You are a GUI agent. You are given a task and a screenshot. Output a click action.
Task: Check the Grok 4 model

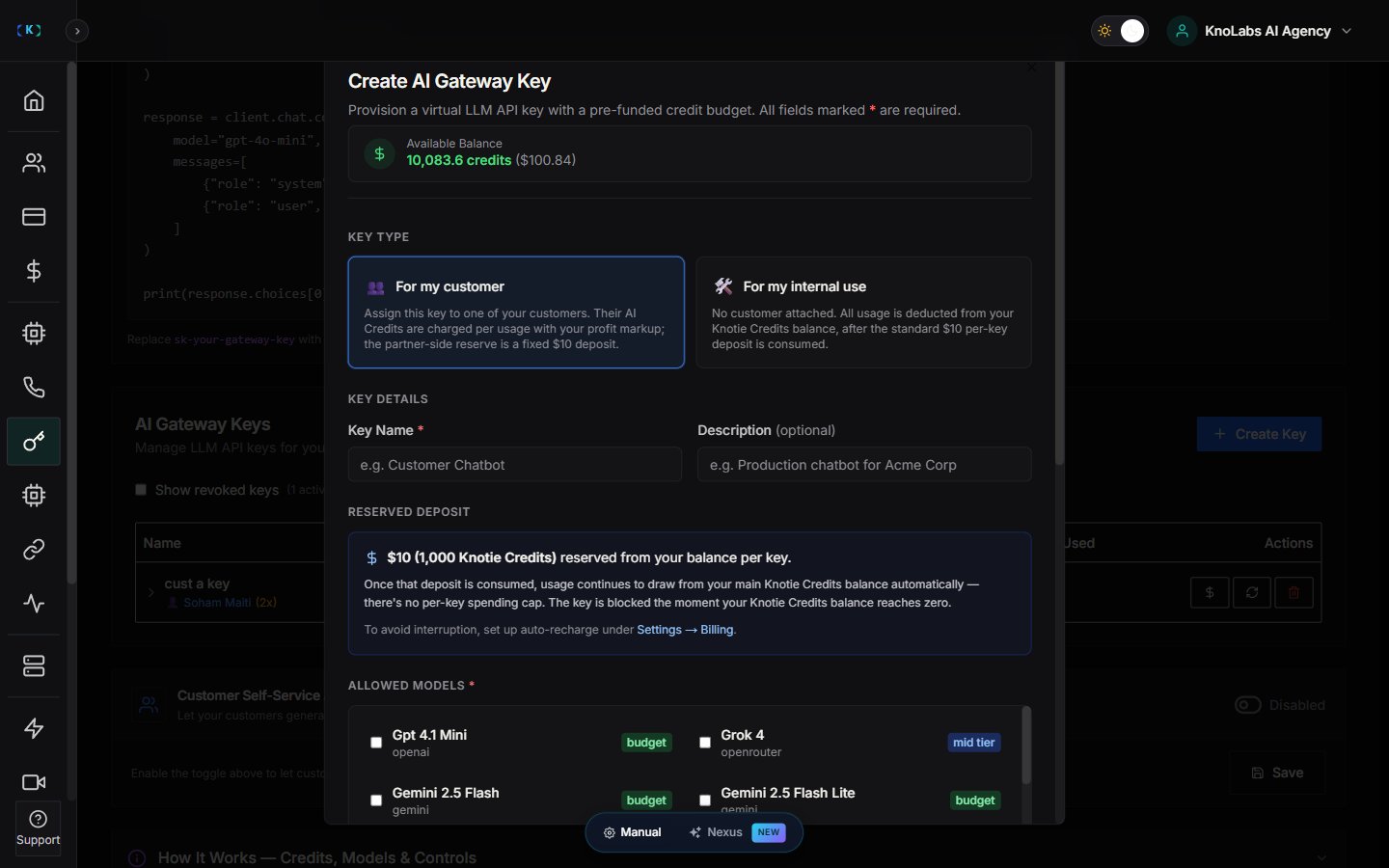pyautogui.click(x=705, y=743)
